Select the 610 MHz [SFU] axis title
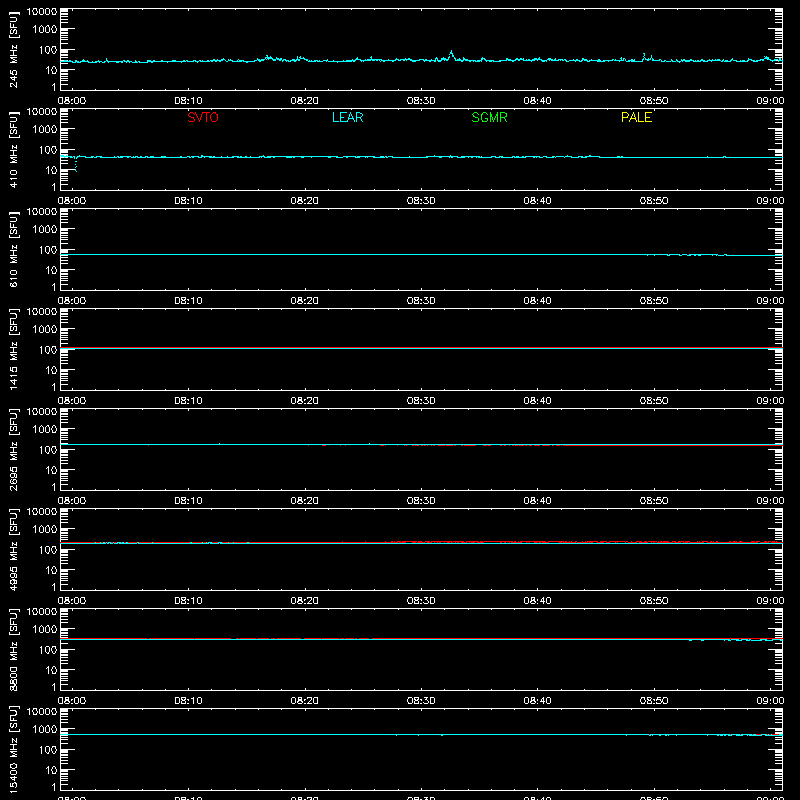The image size is (800, 800). point(13,250)
